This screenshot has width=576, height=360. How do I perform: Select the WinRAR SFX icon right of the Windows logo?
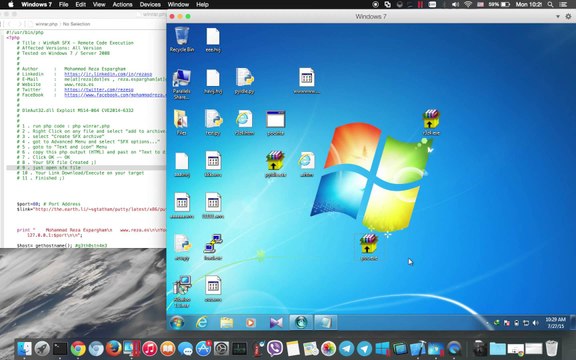pos(431,122)
